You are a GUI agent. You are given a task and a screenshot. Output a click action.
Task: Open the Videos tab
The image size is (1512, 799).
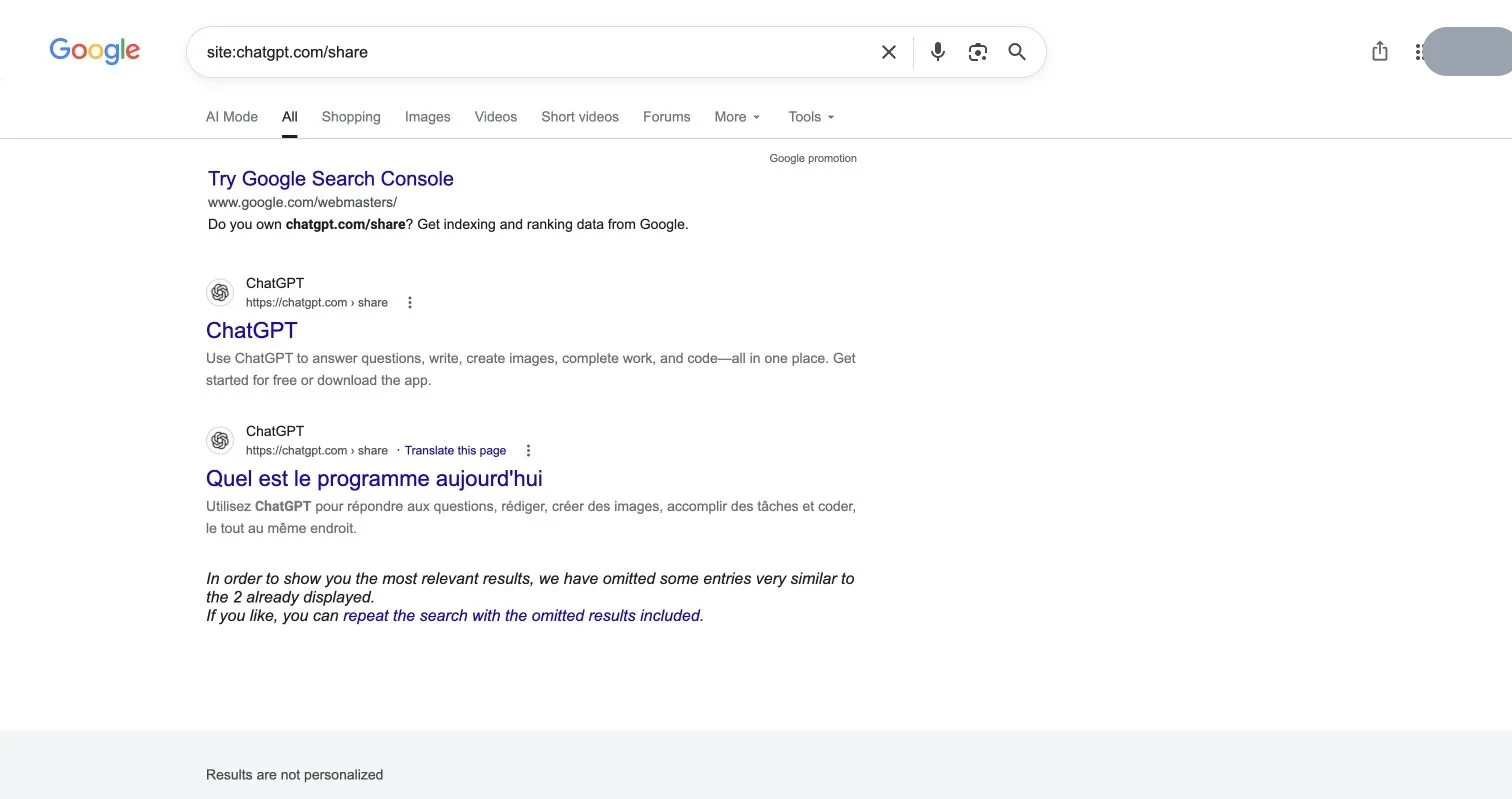pos(496,117)
